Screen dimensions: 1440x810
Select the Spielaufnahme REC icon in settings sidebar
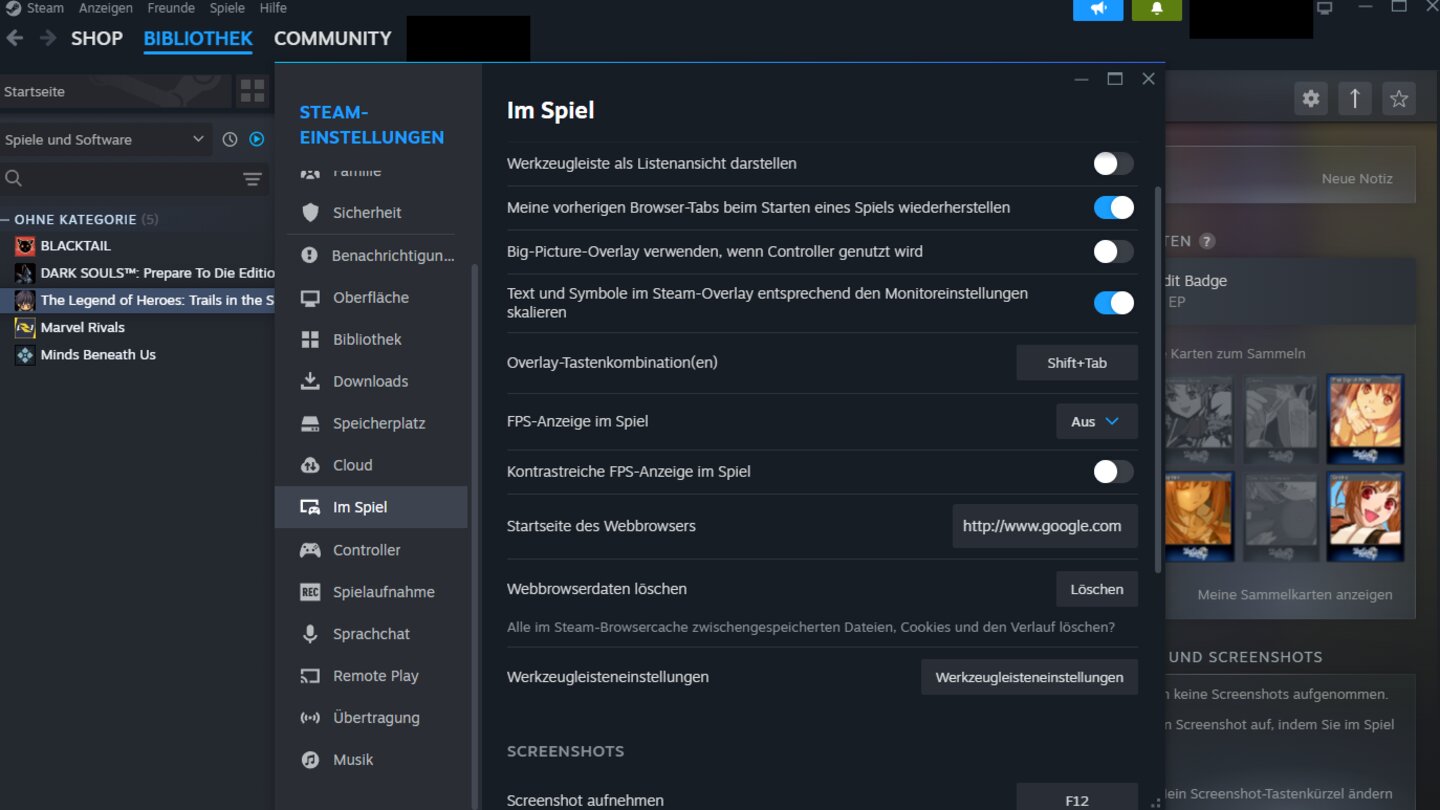[x=312, y=591]
